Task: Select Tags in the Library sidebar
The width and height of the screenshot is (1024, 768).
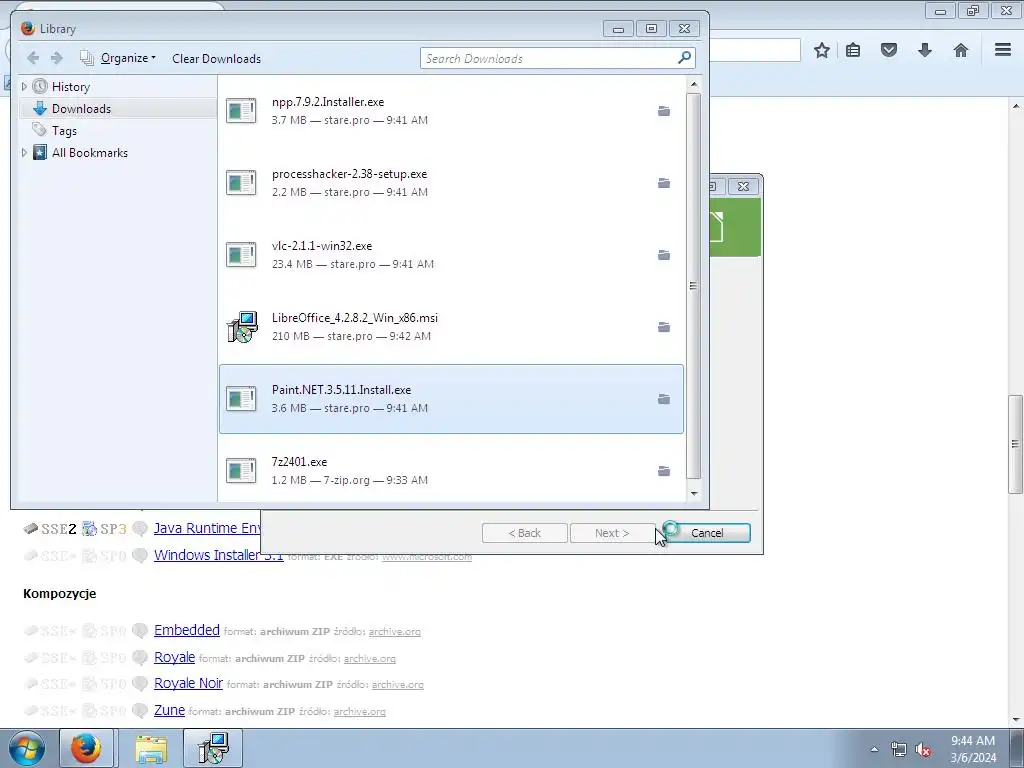Action: click(64, 131)
